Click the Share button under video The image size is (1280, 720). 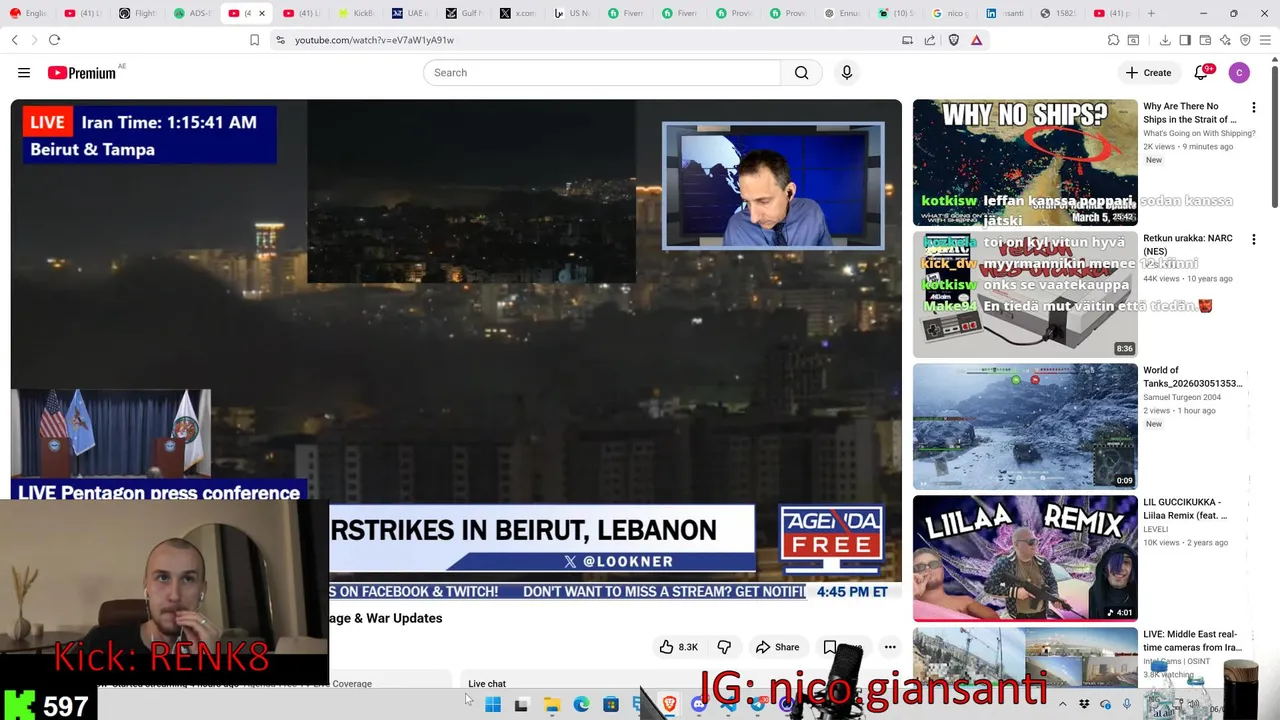point(778,647)
